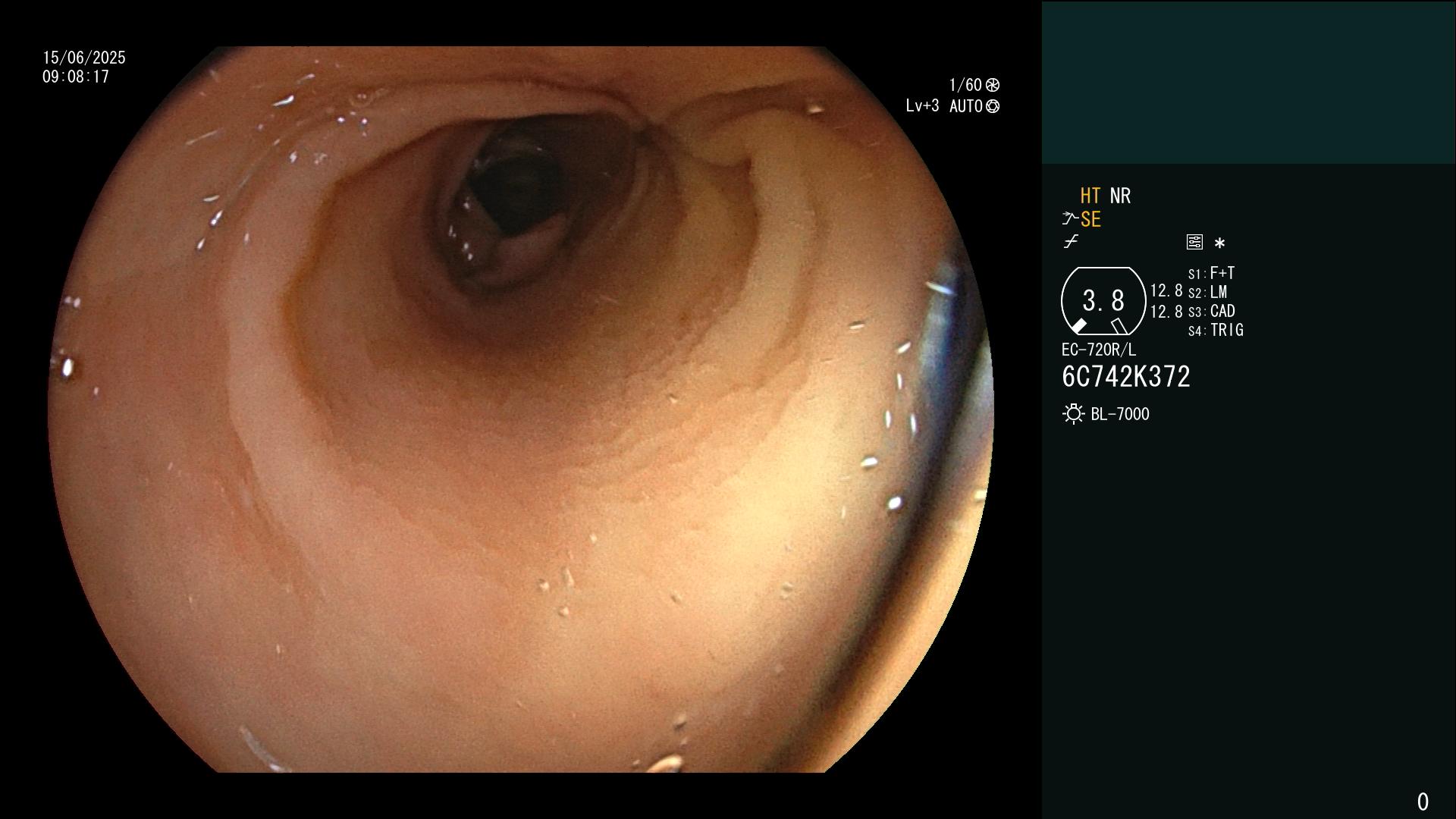Click the empty teal sub-screen panel
1456x819 pixels.
pyautogui.click(x=1248, y=82)
